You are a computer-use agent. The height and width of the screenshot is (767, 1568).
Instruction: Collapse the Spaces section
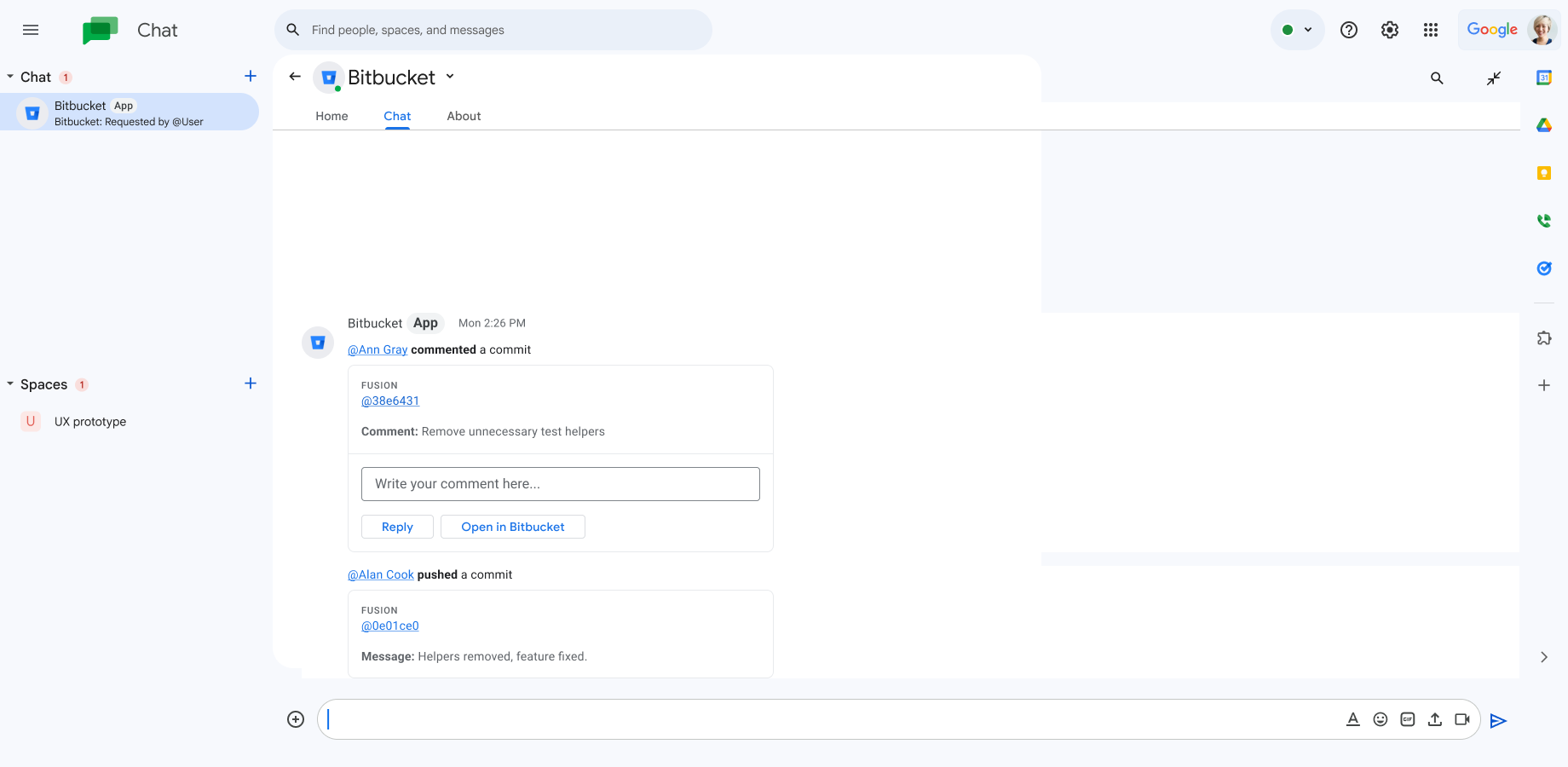pyautogui.click(x=10, y=384)
